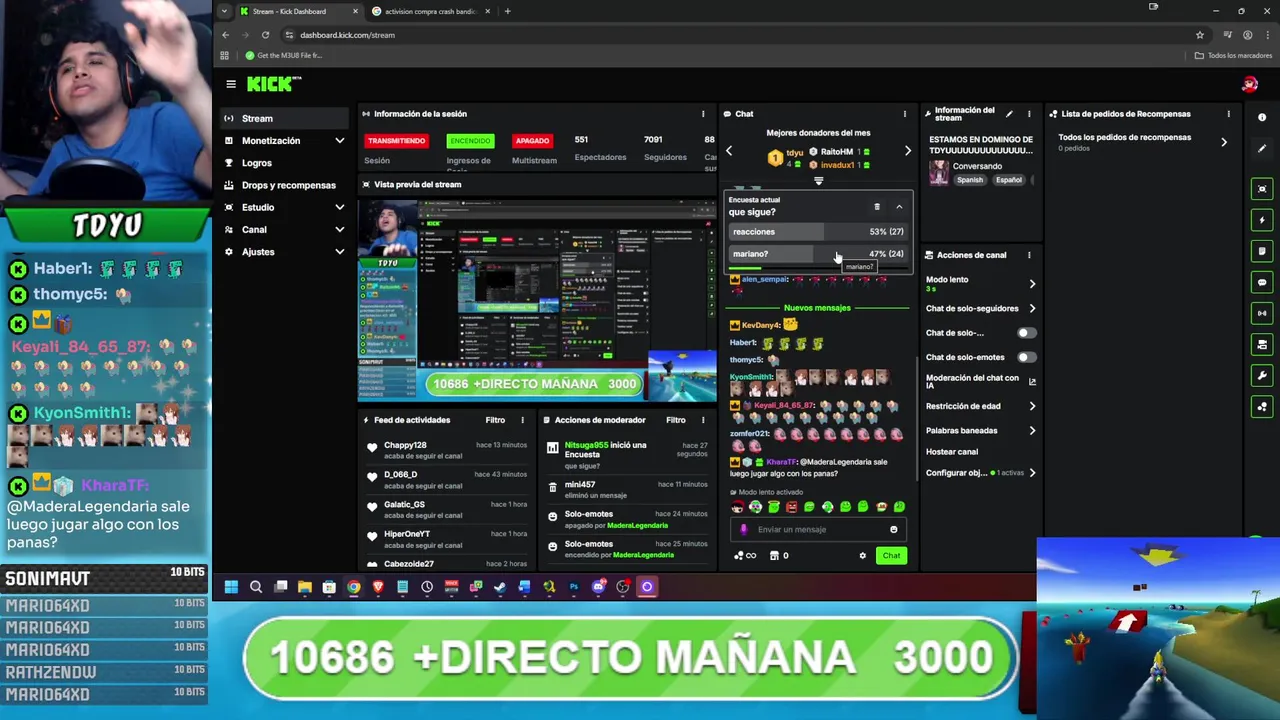Click the info icon on the right toolbar

click(x=1262, y=117)
